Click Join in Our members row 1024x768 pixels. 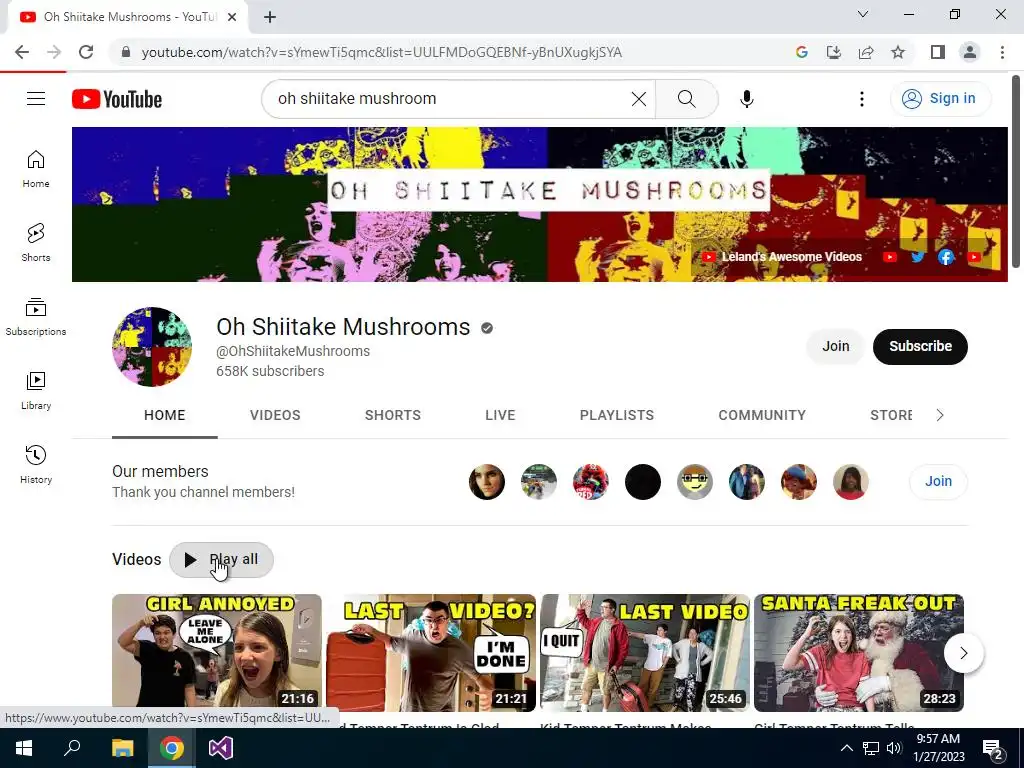click(938, 481)
